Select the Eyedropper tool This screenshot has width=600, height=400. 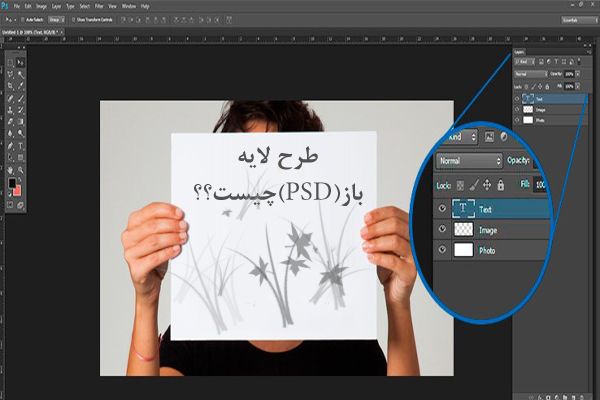tap(21, 86)
